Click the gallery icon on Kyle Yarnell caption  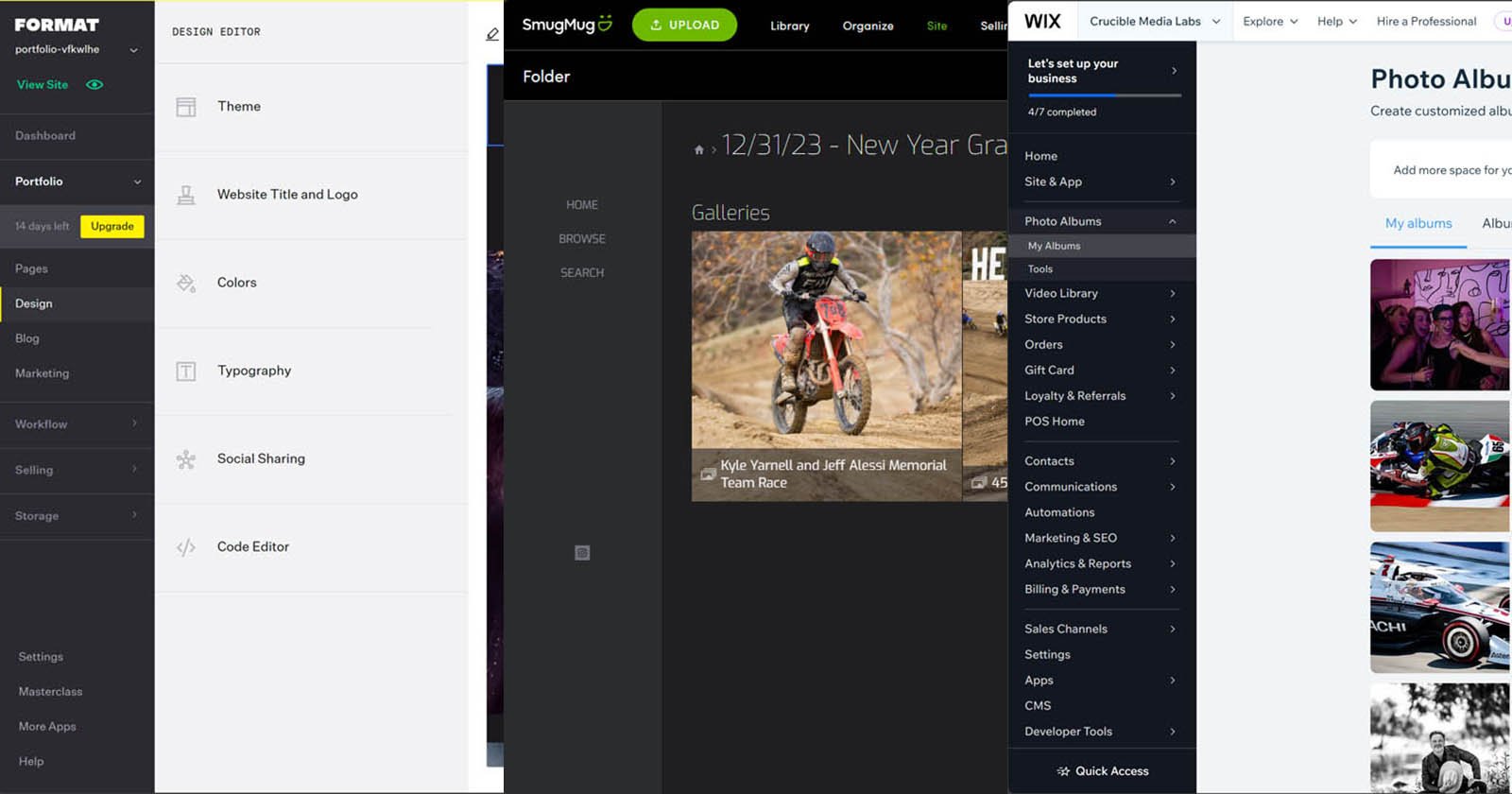tap(708, 474)
